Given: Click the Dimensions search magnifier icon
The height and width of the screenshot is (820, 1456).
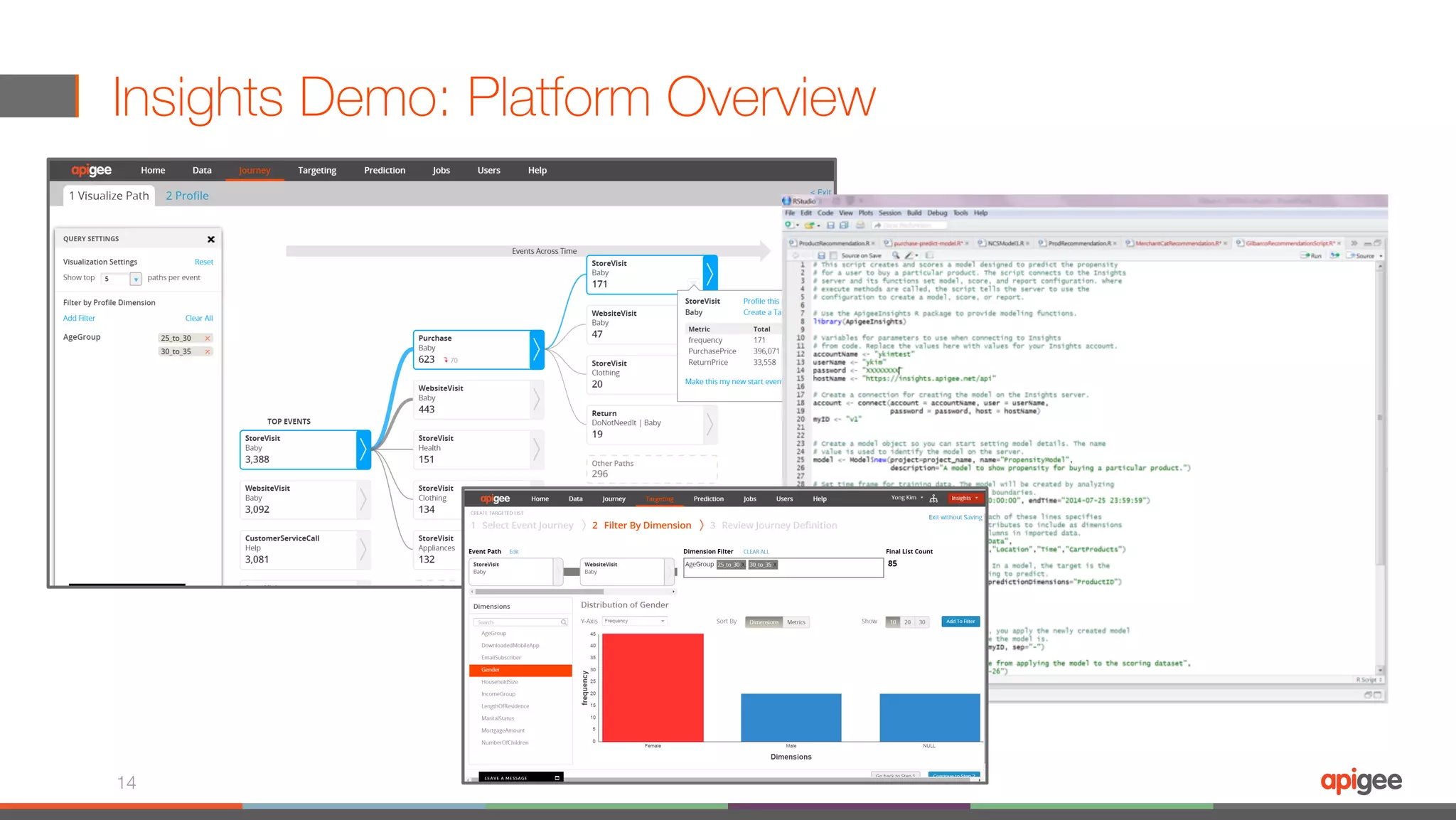Looking at the screenshot, I should coord(564,622).
